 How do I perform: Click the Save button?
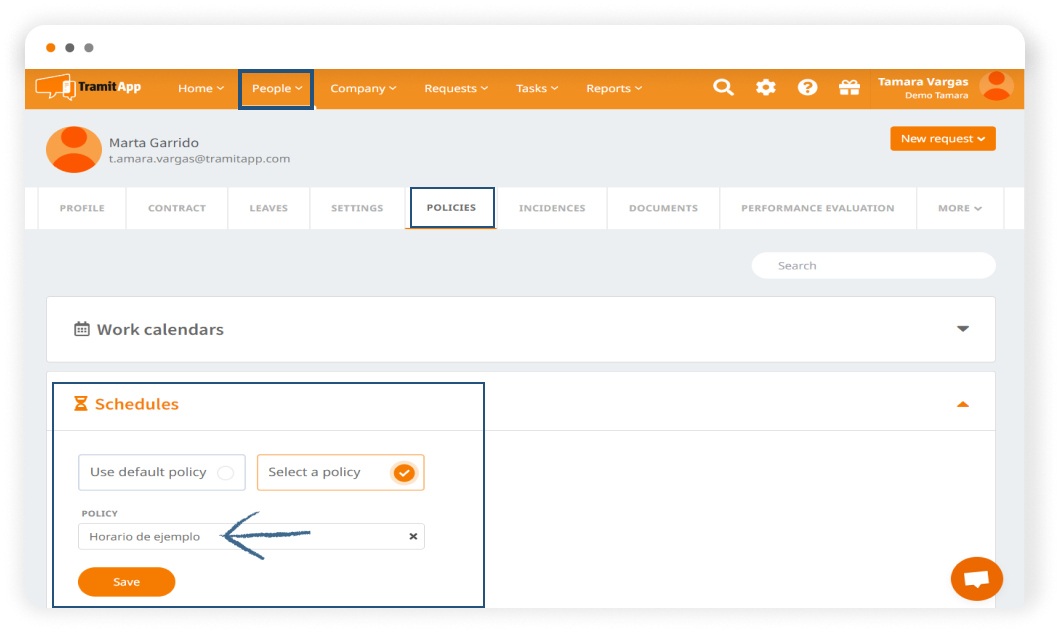click(x=126, y=582)
